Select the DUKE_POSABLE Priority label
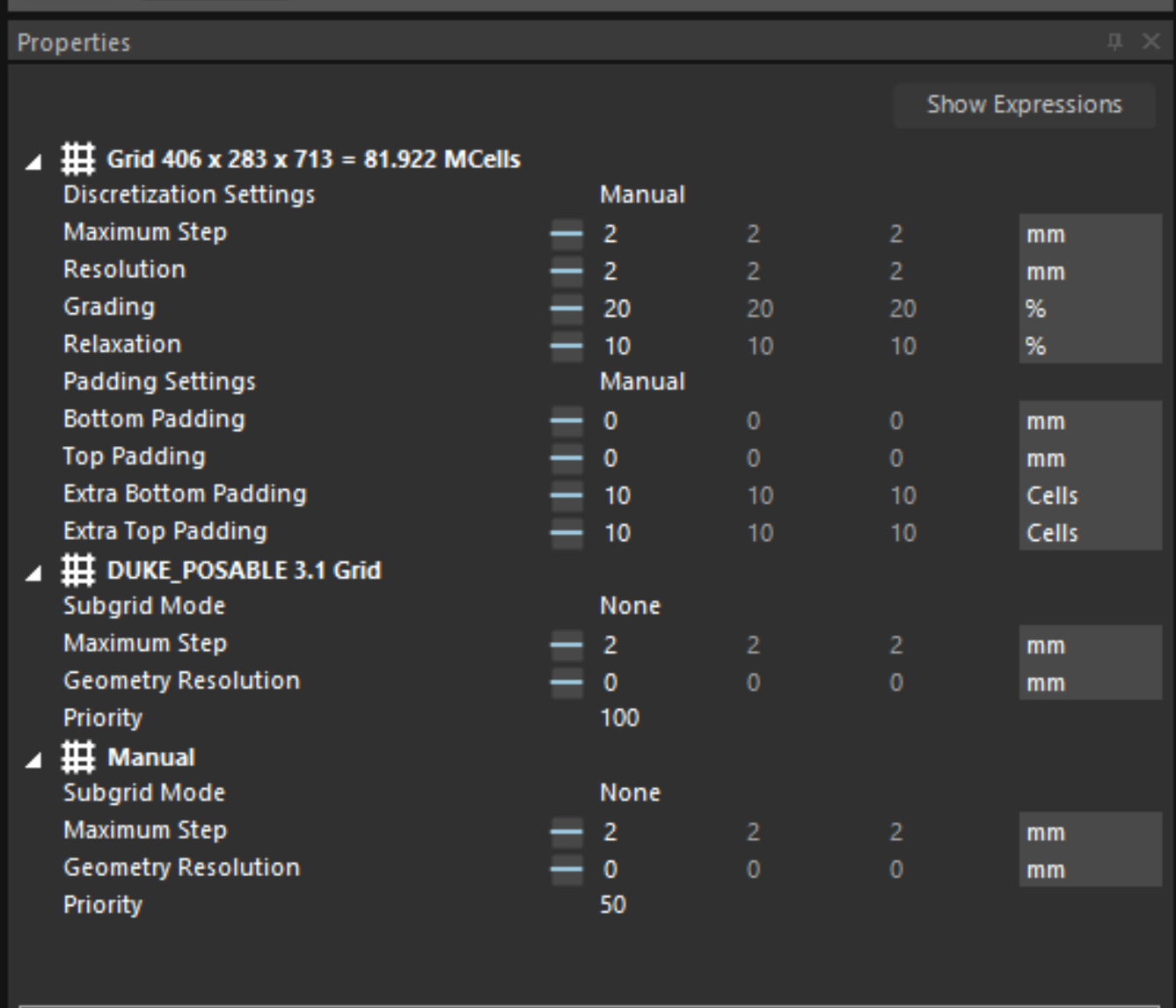Image resolution: width=1176 pixels, height=1008 pixels. (103, 718)
